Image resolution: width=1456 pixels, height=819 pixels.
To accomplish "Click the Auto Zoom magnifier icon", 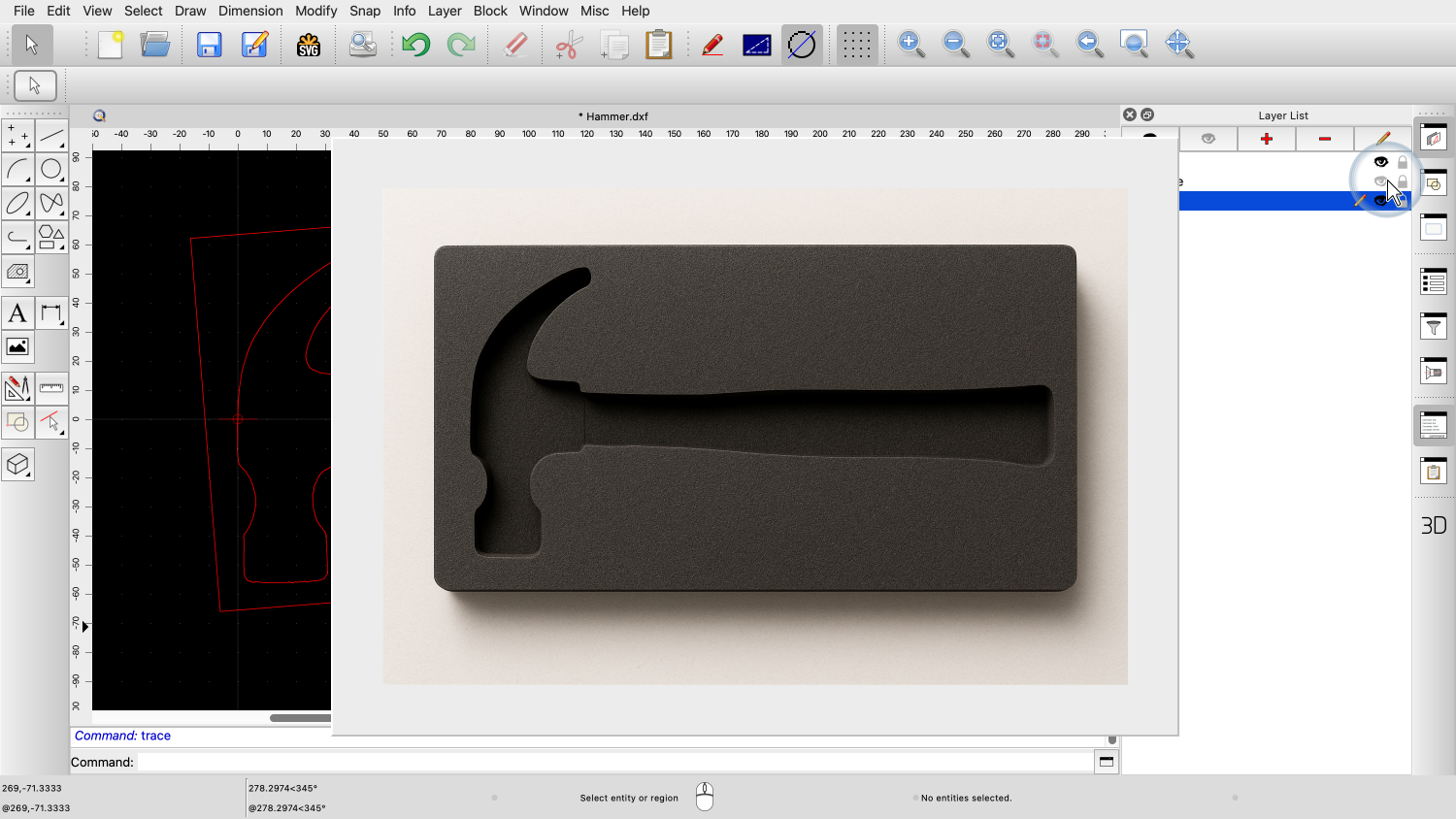I will 1001,44.
